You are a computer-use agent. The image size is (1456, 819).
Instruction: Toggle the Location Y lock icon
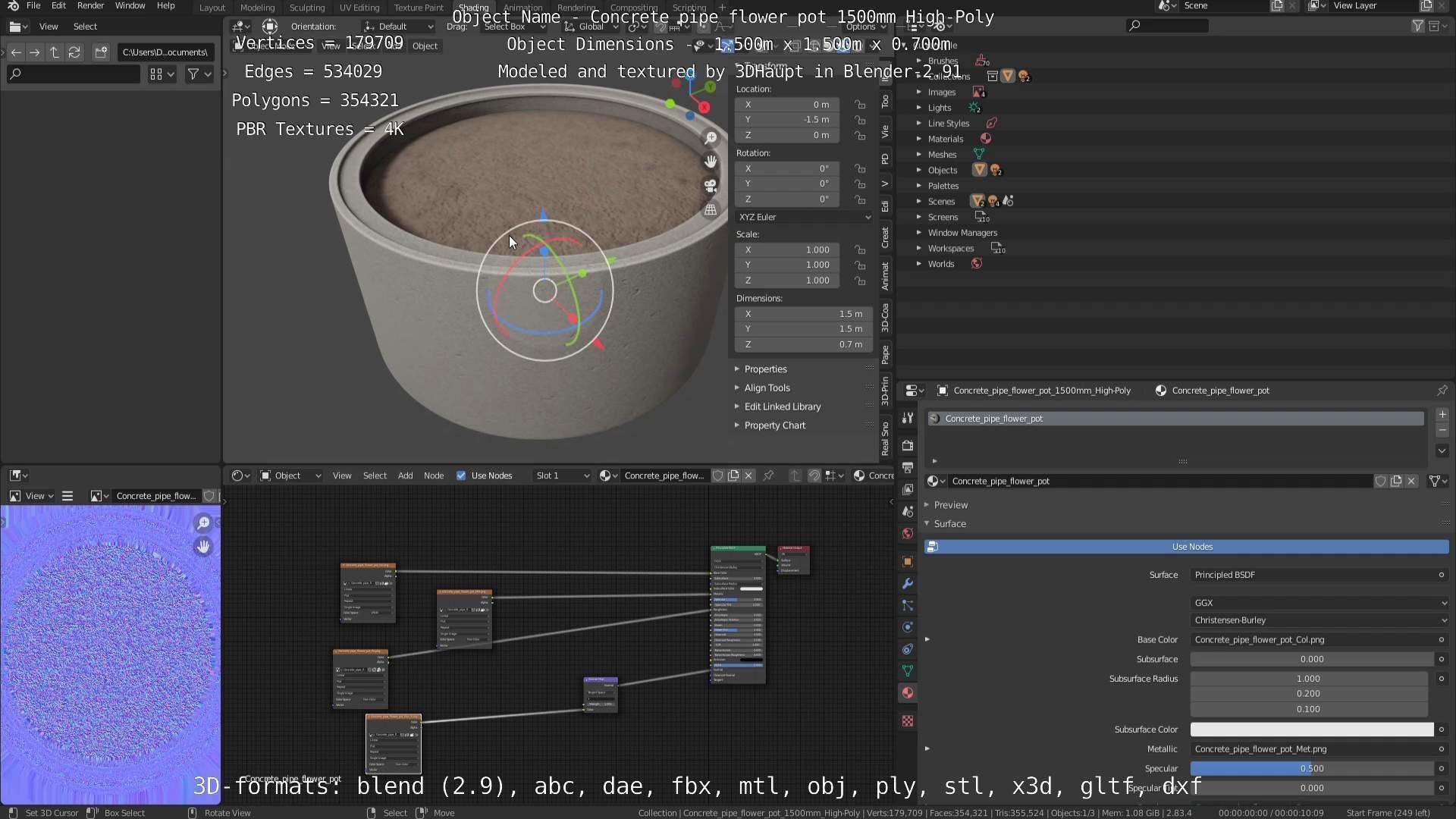[x=860, y=120]
